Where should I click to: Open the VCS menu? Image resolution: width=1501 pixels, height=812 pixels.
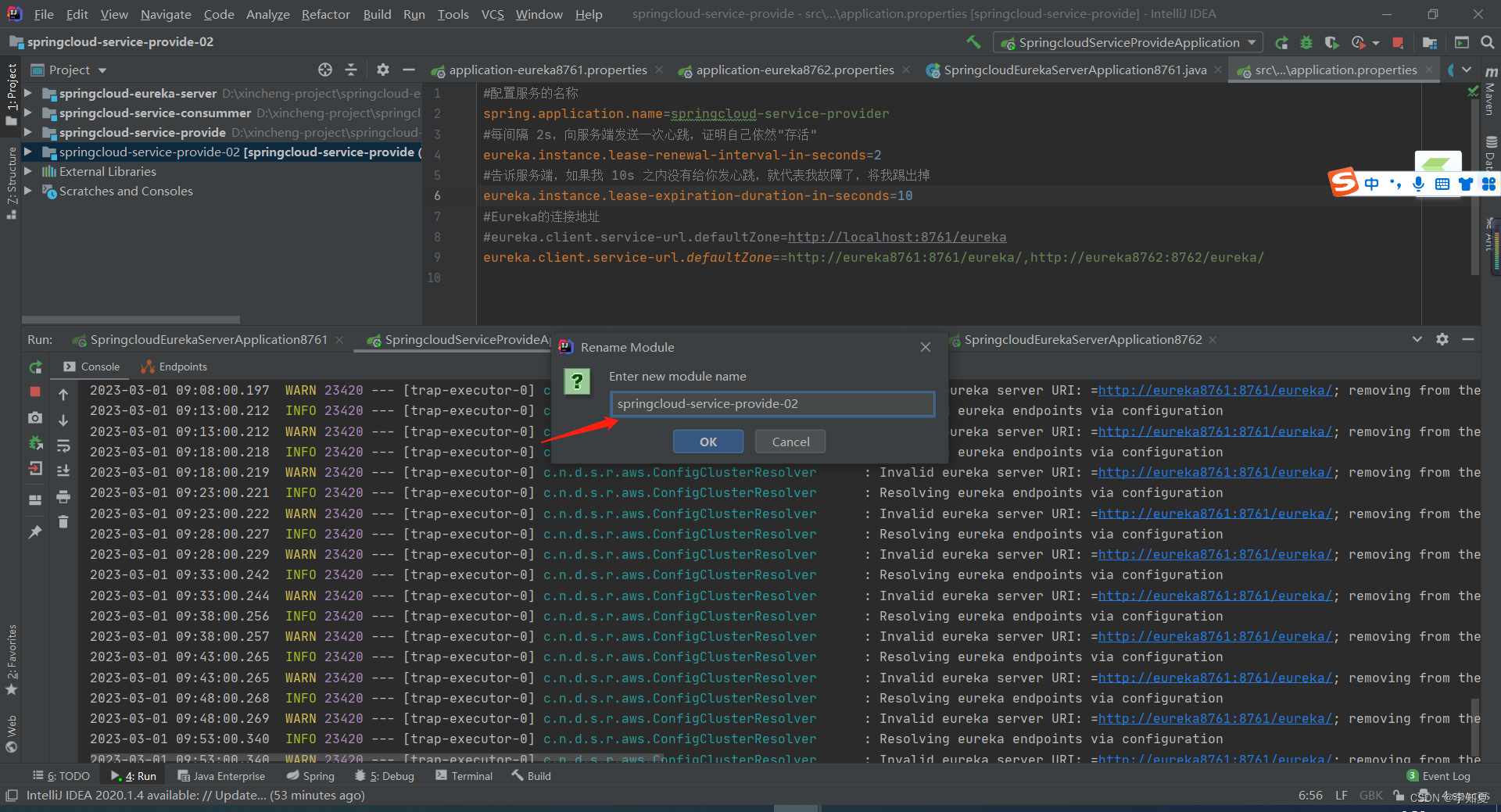click(x=493, y=14)
